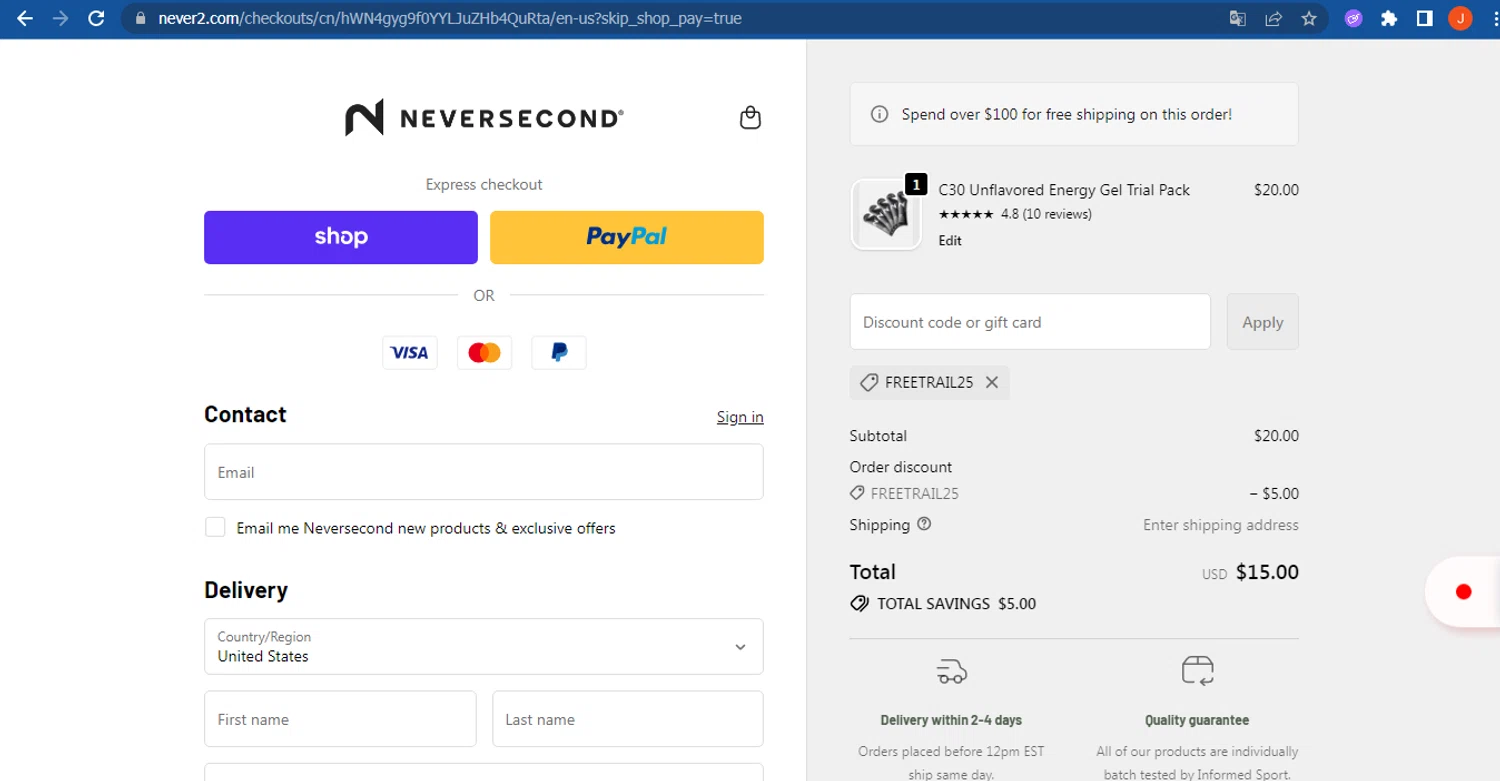
Task: Open the translate page icon
Action: (x=1238, y=18)
